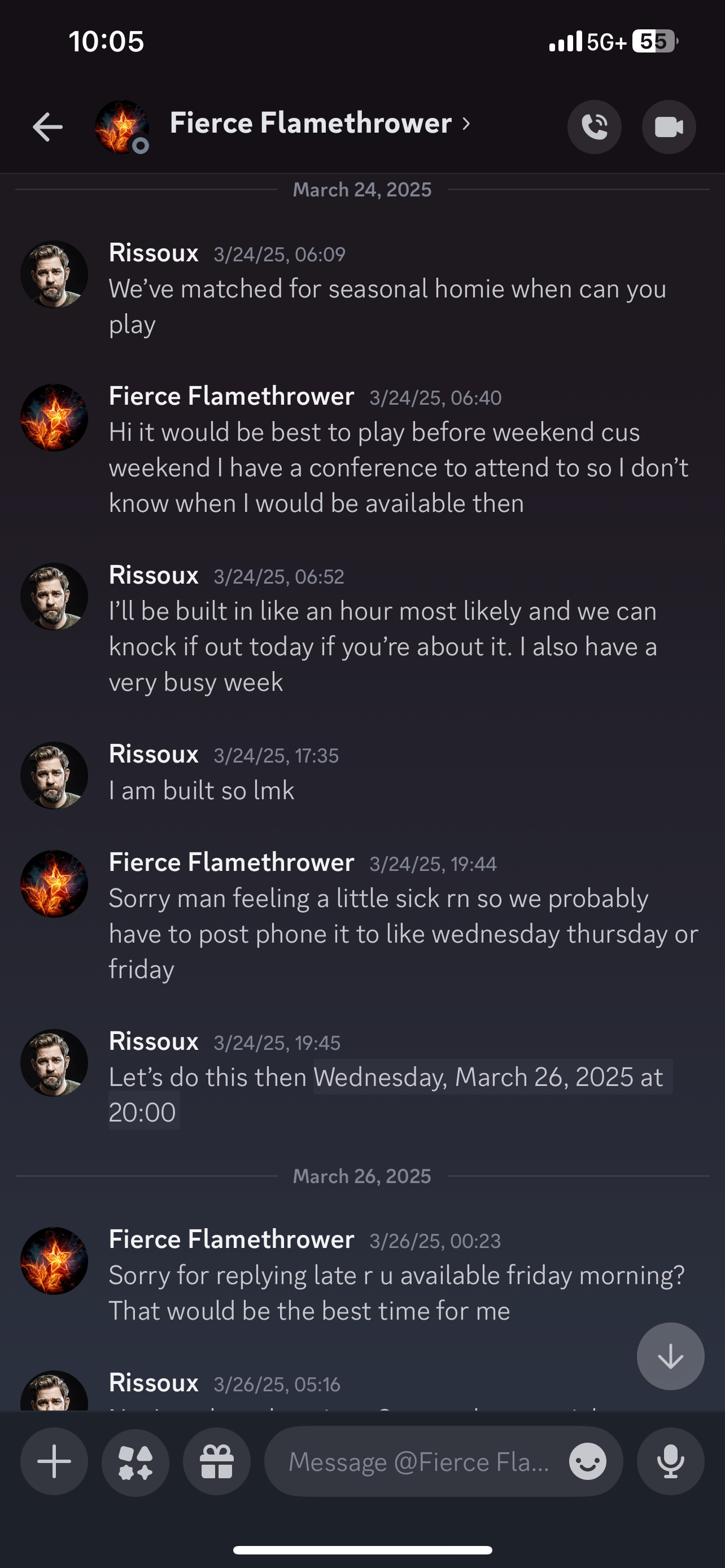Viewport: 725px width, 1568px height.
Task: Tap Fierce Flamethrower username at 00:23 message
Action: coord(232,1239)
